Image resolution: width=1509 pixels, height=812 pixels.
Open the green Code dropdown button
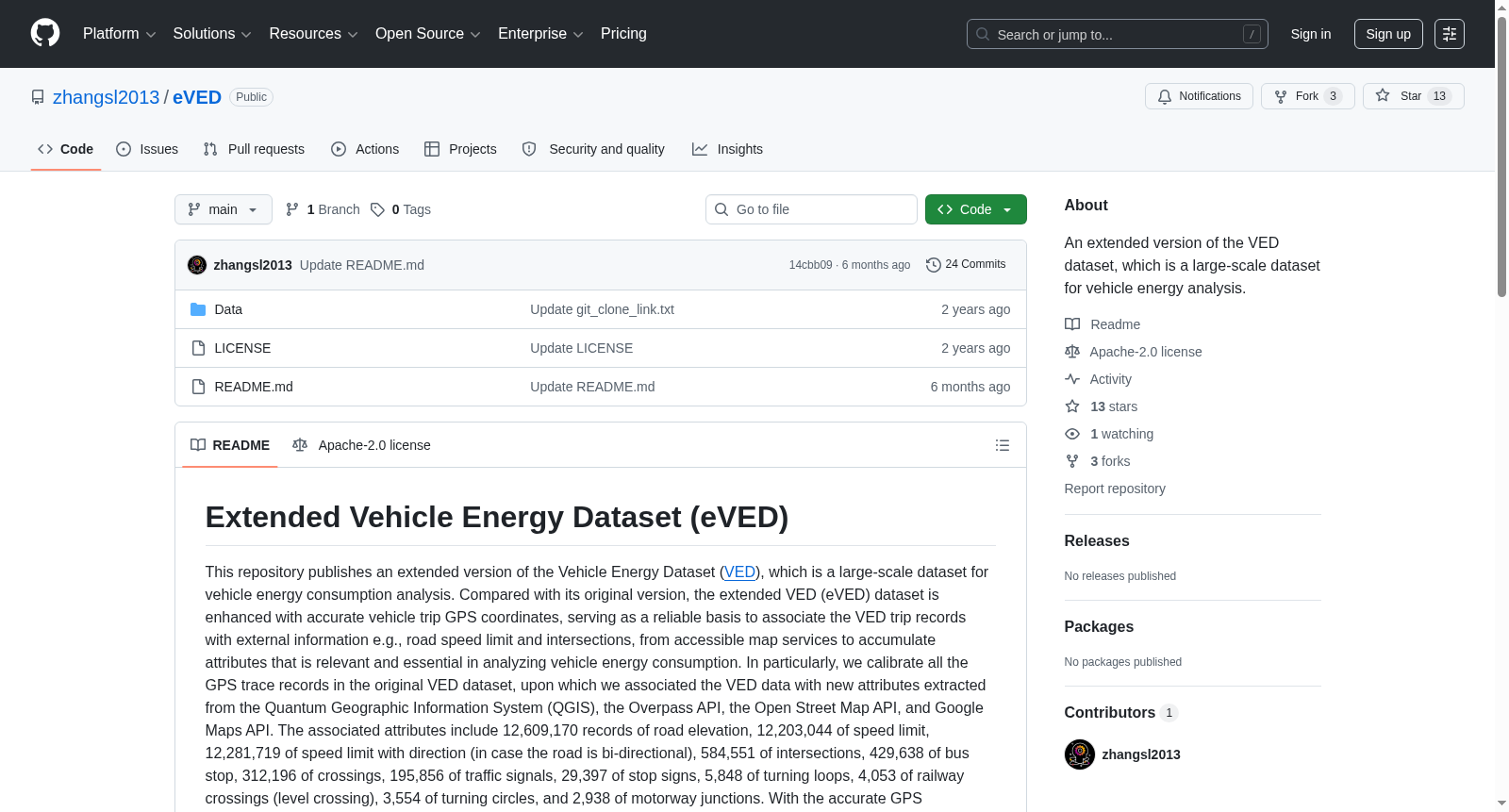pyautogui.click(x=976, y=209)
